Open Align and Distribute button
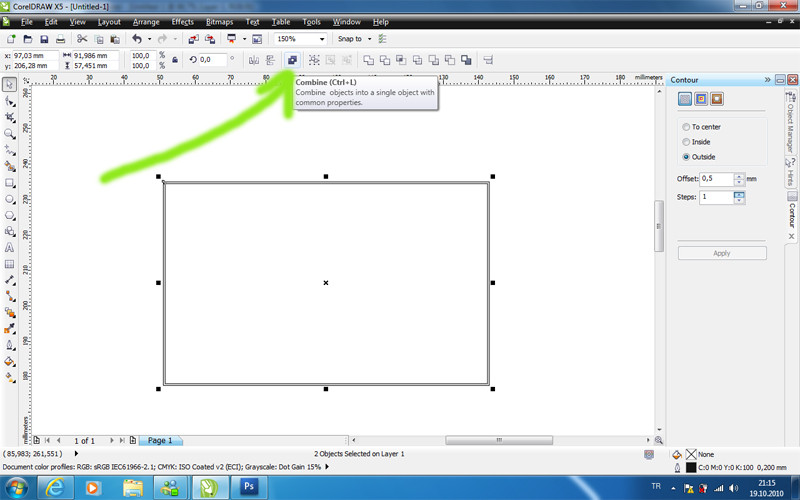Screen dimensions: 800x500 [488, 60]
